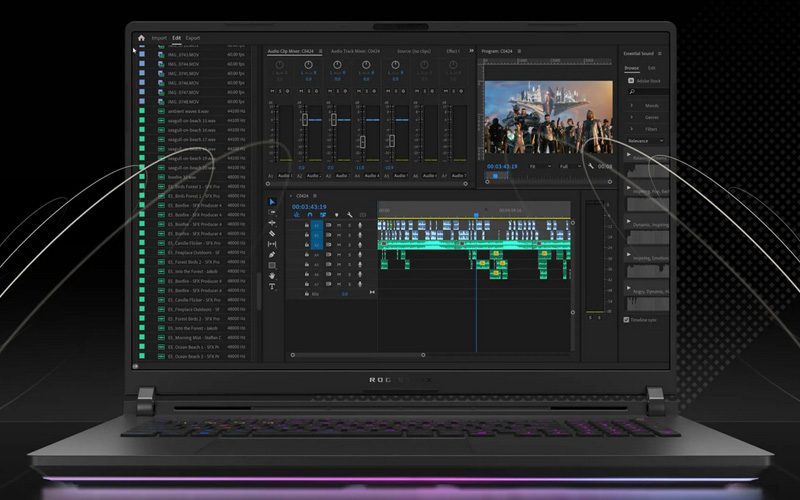Mute the first Audio Clip Mixer channel
This screenshot has width=800, height=500.
pyautogui.click(x=272, y=92)
